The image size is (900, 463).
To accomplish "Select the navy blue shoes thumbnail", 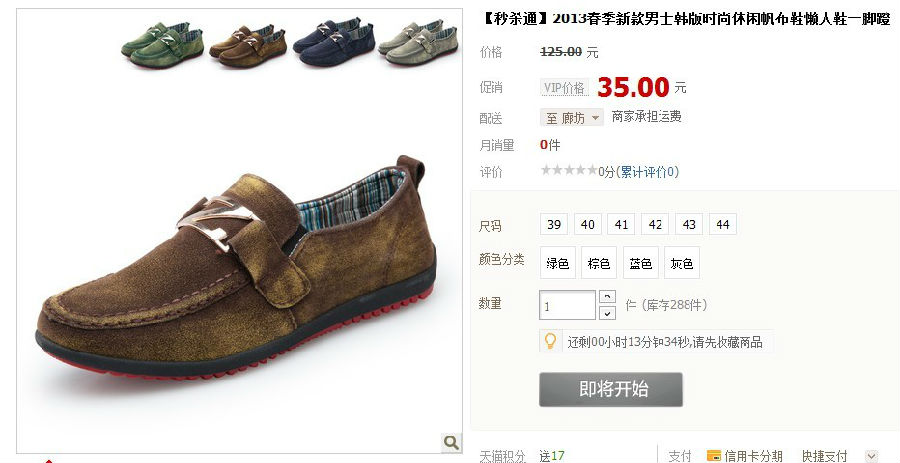I will click(x=333, y=42).
